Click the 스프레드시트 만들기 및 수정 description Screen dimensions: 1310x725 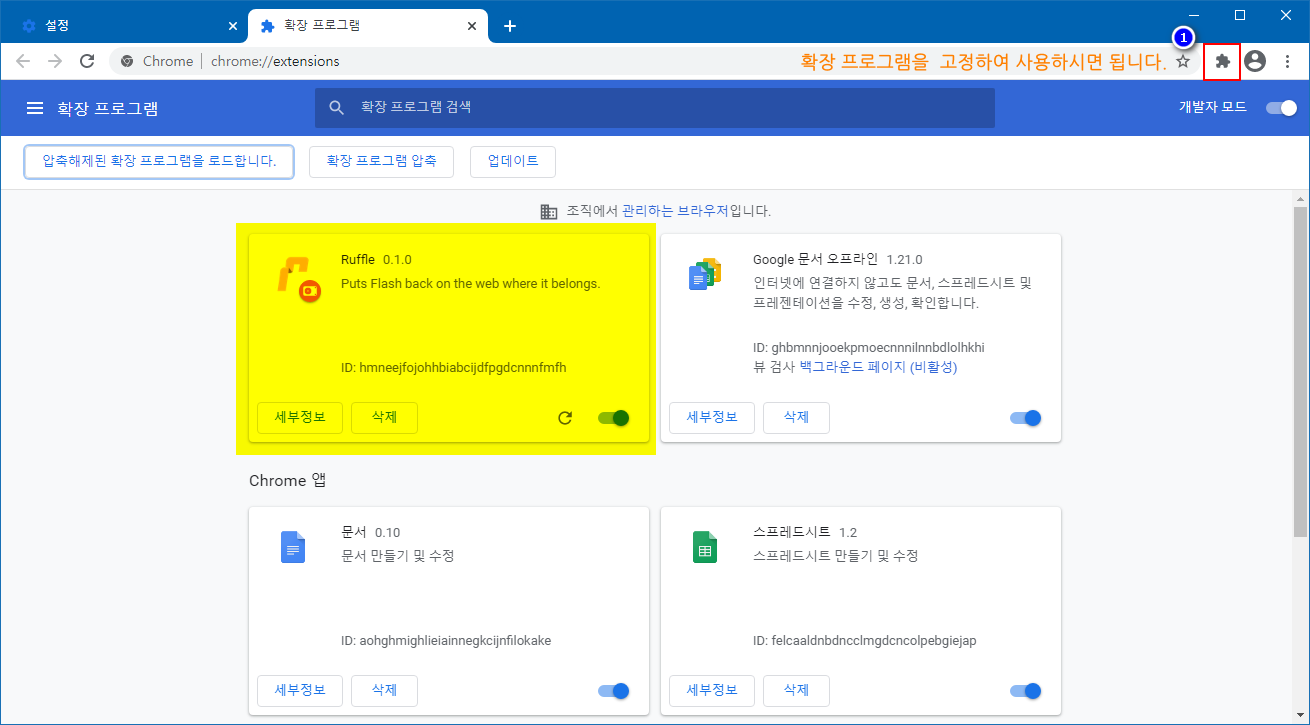point(835,556)
